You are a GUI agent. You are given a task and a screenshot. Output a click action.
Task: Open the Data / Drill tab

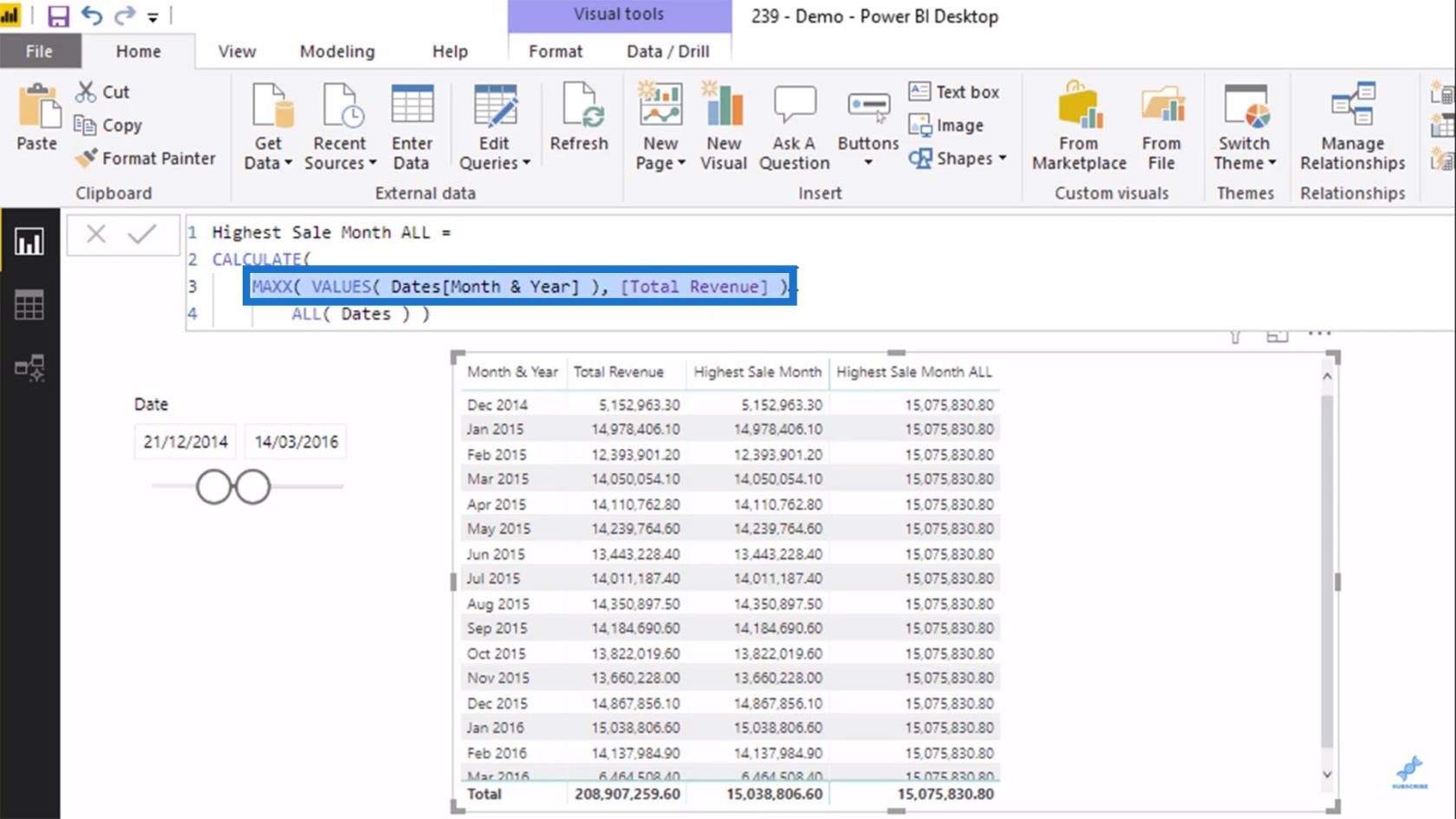point(668,51)
